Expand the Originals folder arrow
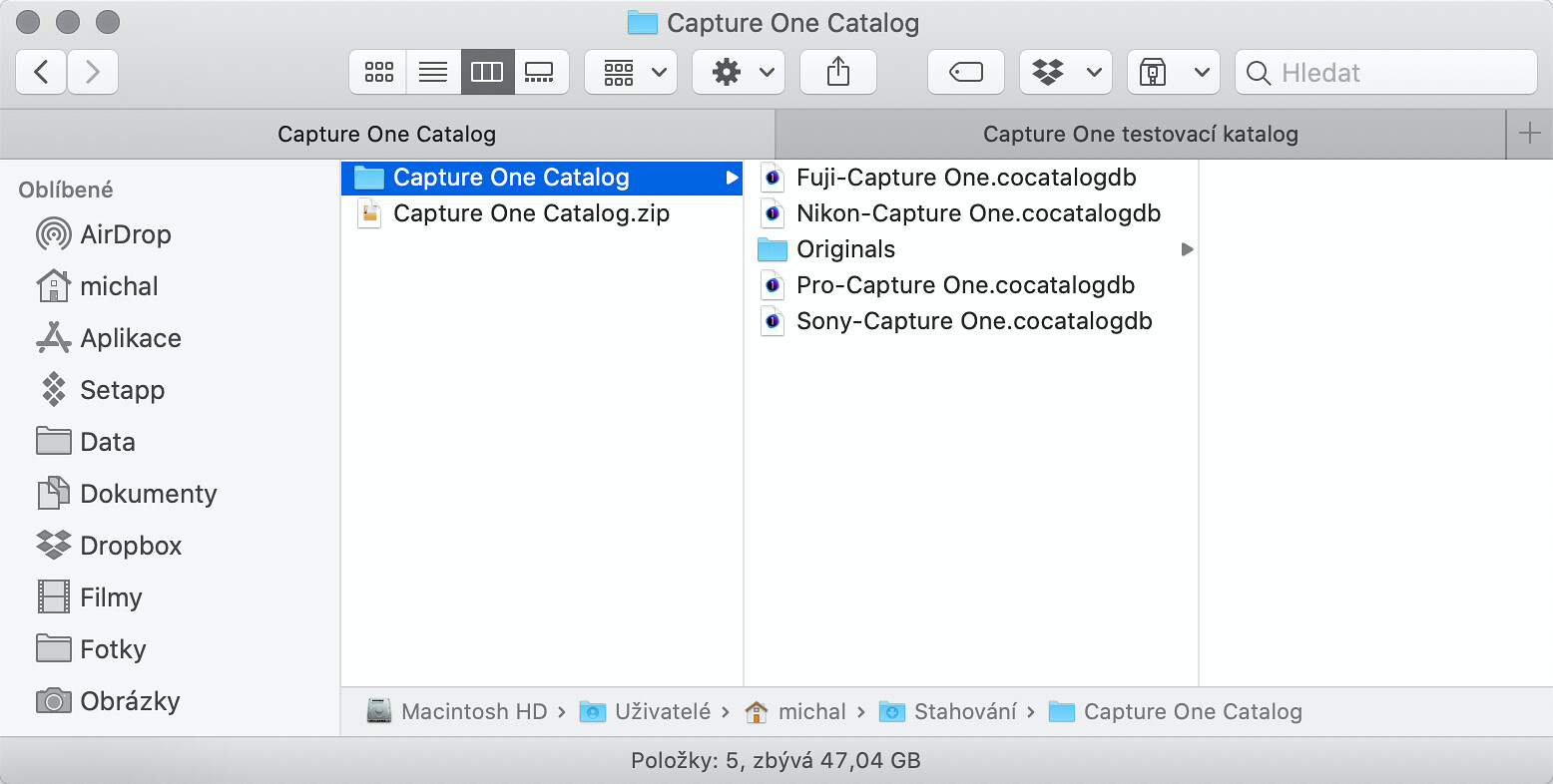The image size is (1553, 784). (1187, 249)
